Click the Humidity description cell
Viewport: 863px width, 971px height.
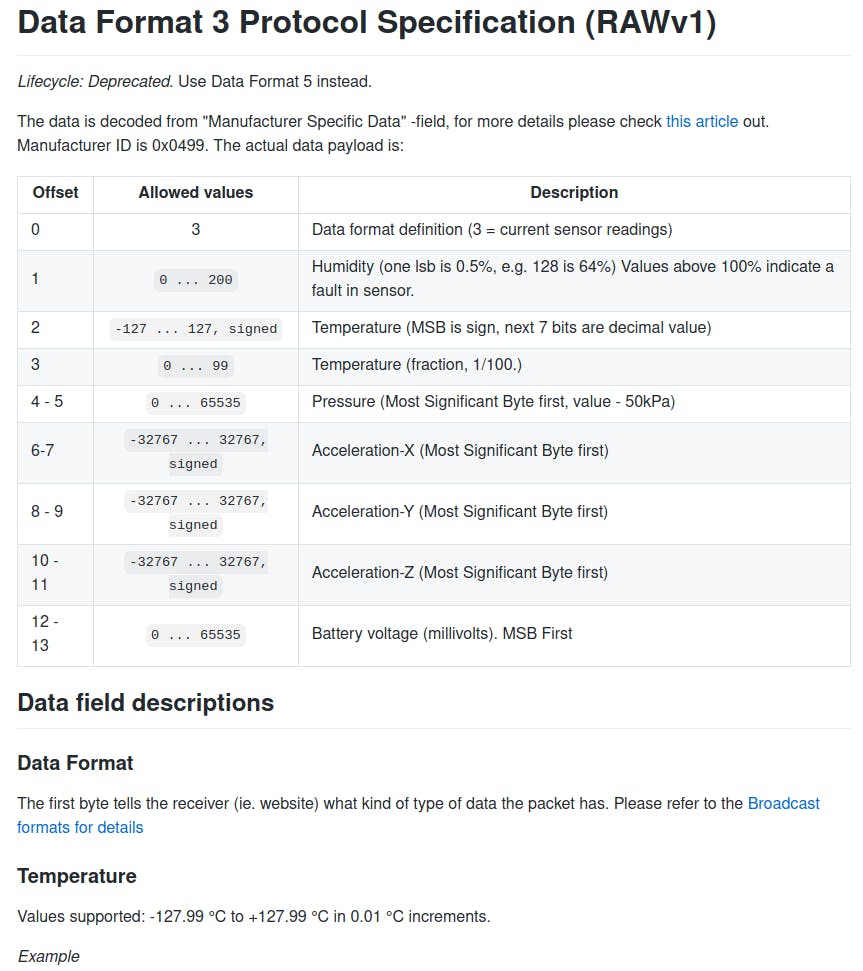coord(572,278)
